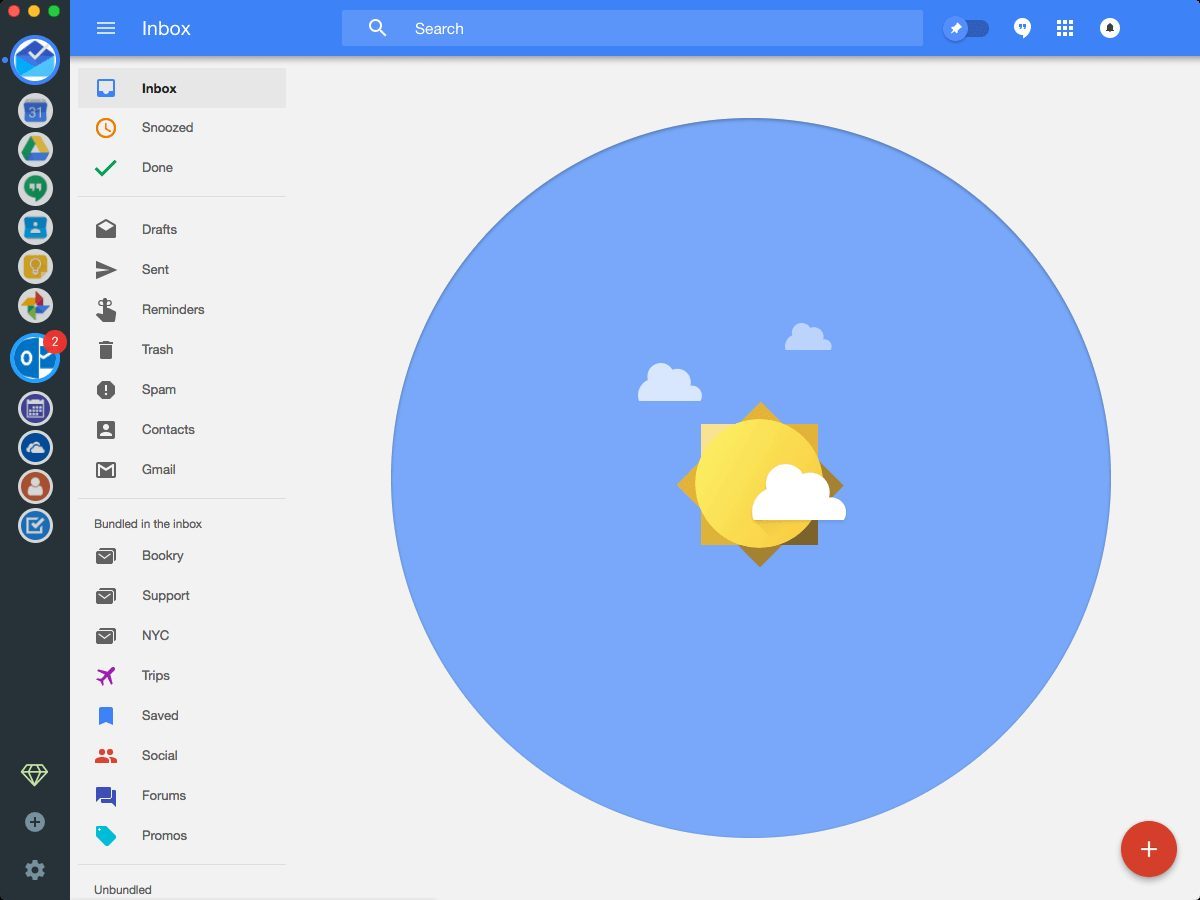
Task: Open Google Photos pinwheel in the dock
Action: click(x=35, y=305)
